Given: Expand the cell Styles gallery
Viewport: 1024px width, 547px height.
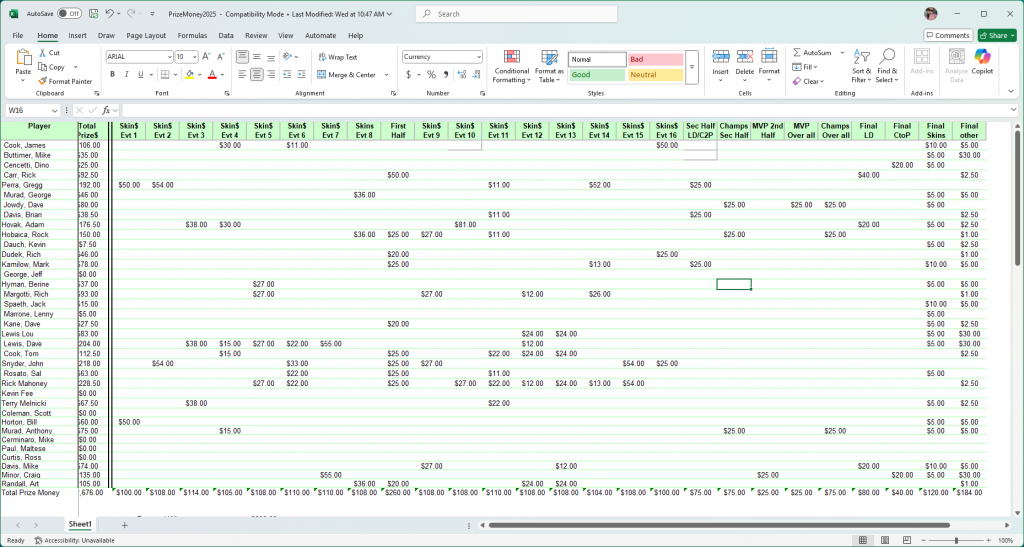Looking at the screenshot, I should (692, 68).
